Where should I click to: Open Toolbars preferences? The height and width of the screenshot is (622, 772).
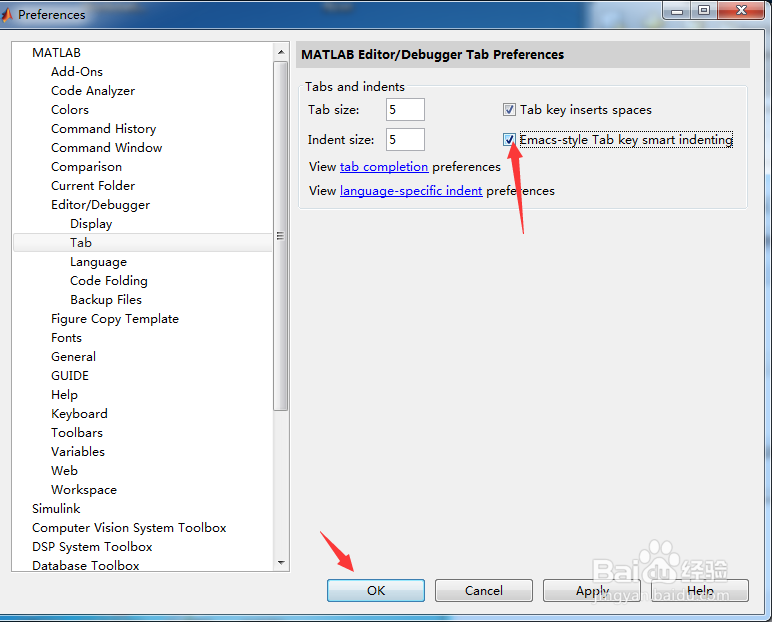click(77, 433)
